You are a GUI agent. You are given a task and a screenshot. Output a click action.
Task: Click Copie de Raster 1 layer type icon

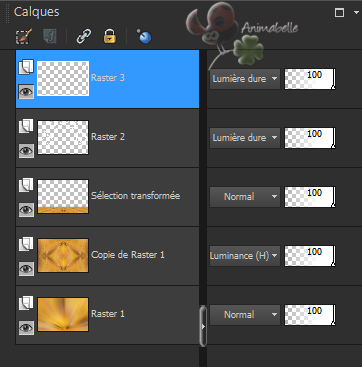coord(26,244)
